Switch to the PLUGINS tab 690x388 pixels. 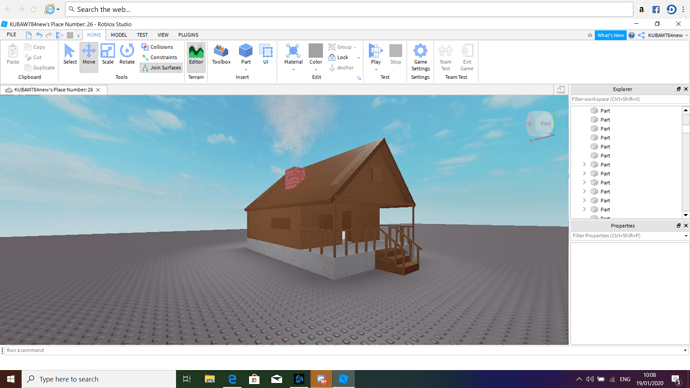188,35
